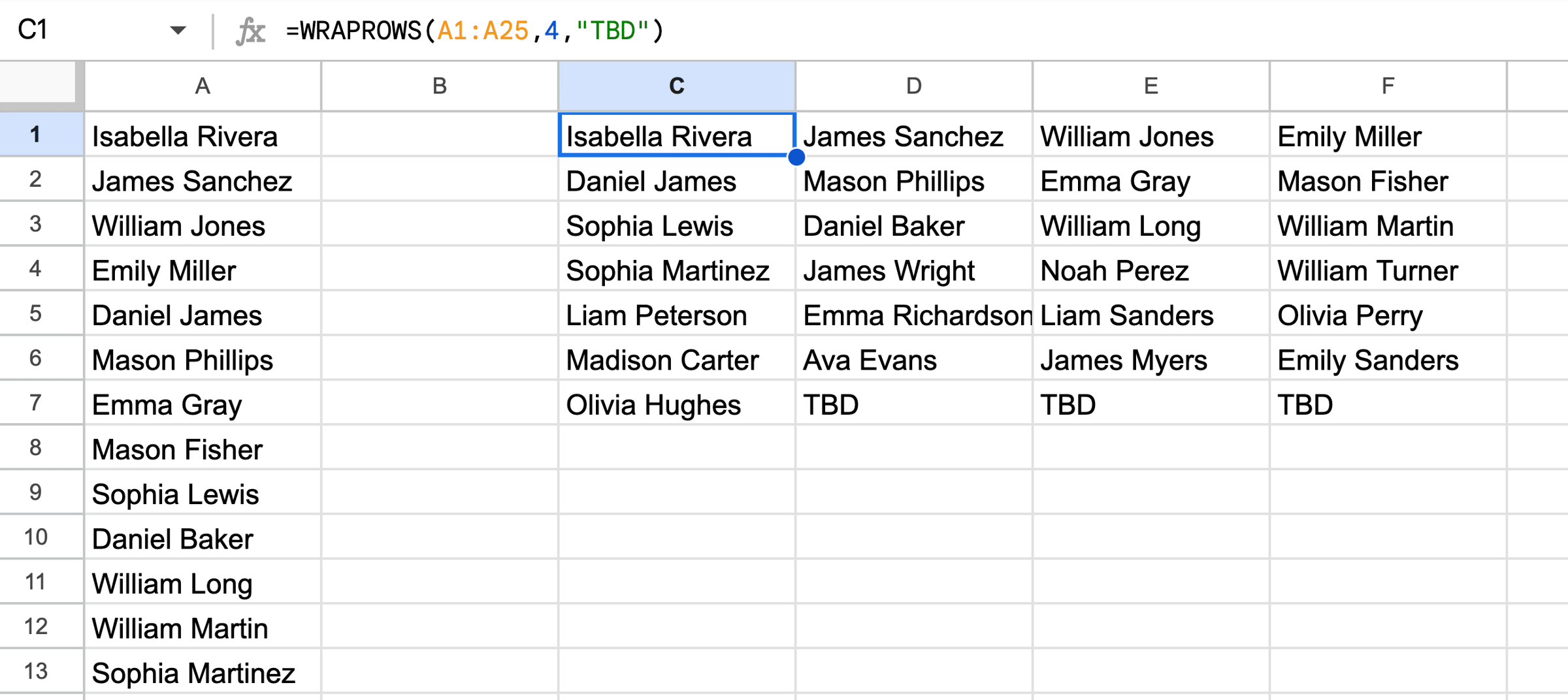Select row 1 header
This screenshot has height=700, width=1568.
36,135
